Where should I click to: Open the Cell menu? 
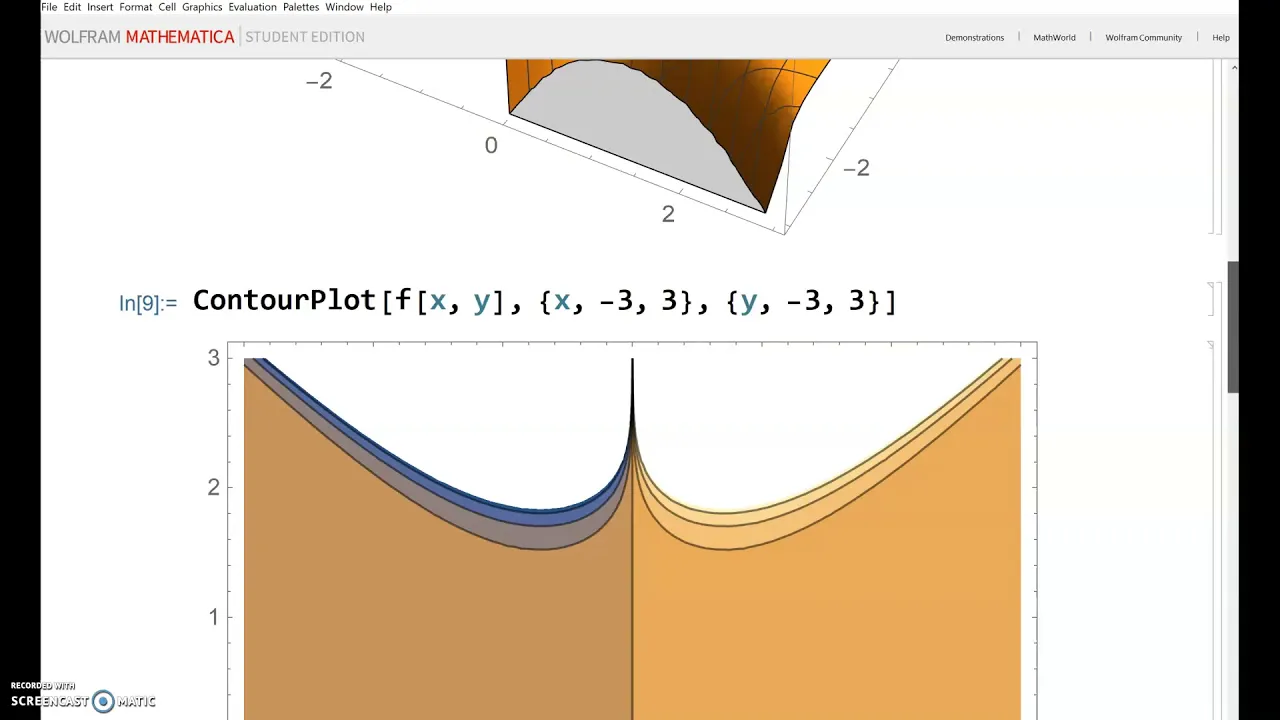coord(167,7)
